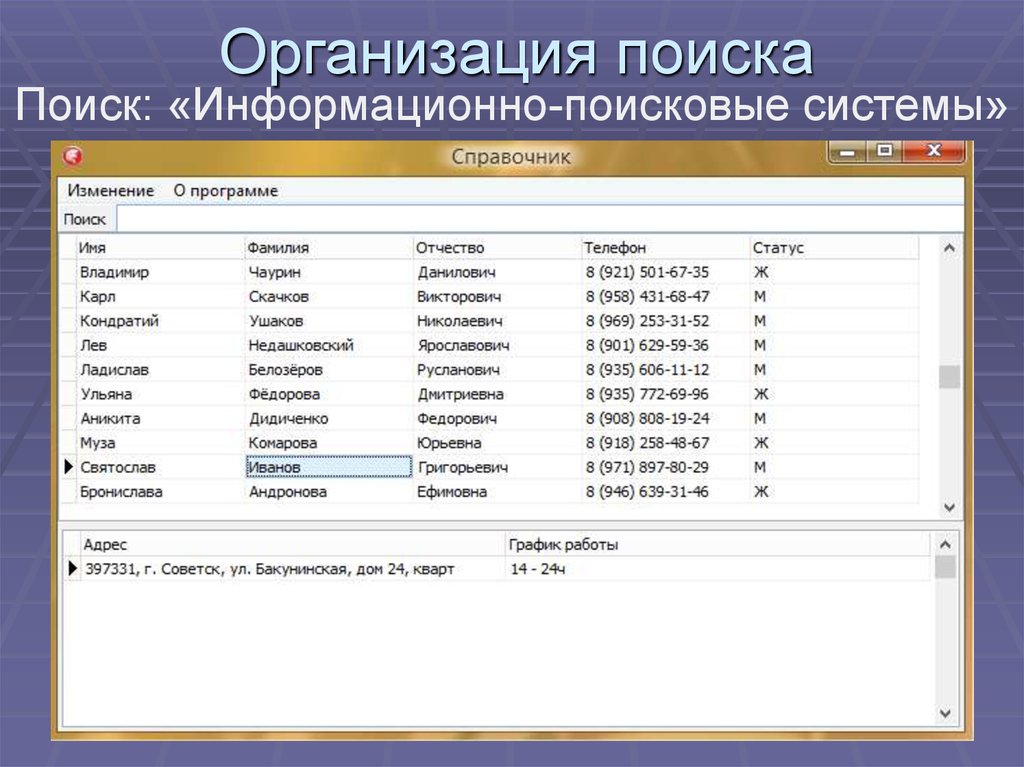Screen dimensions: 1024x767
Task: Select the cell Ярославович
Action: [497, 345]
